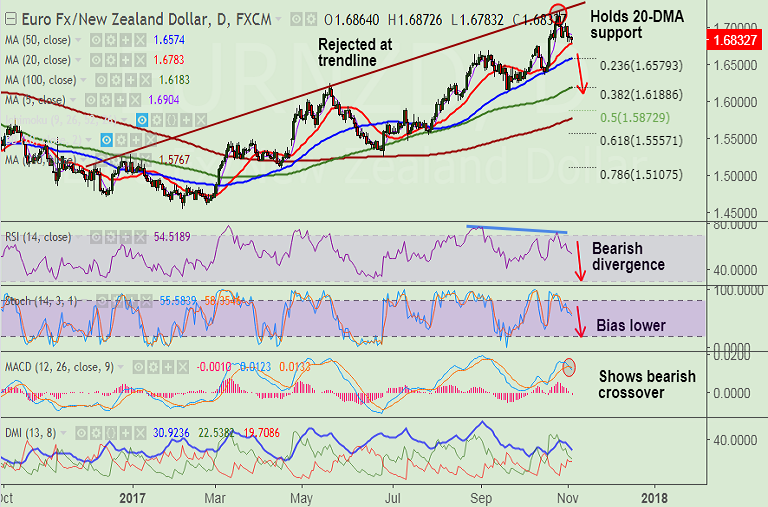Open format settings for MA (20, close)

[x=111, y=60]
